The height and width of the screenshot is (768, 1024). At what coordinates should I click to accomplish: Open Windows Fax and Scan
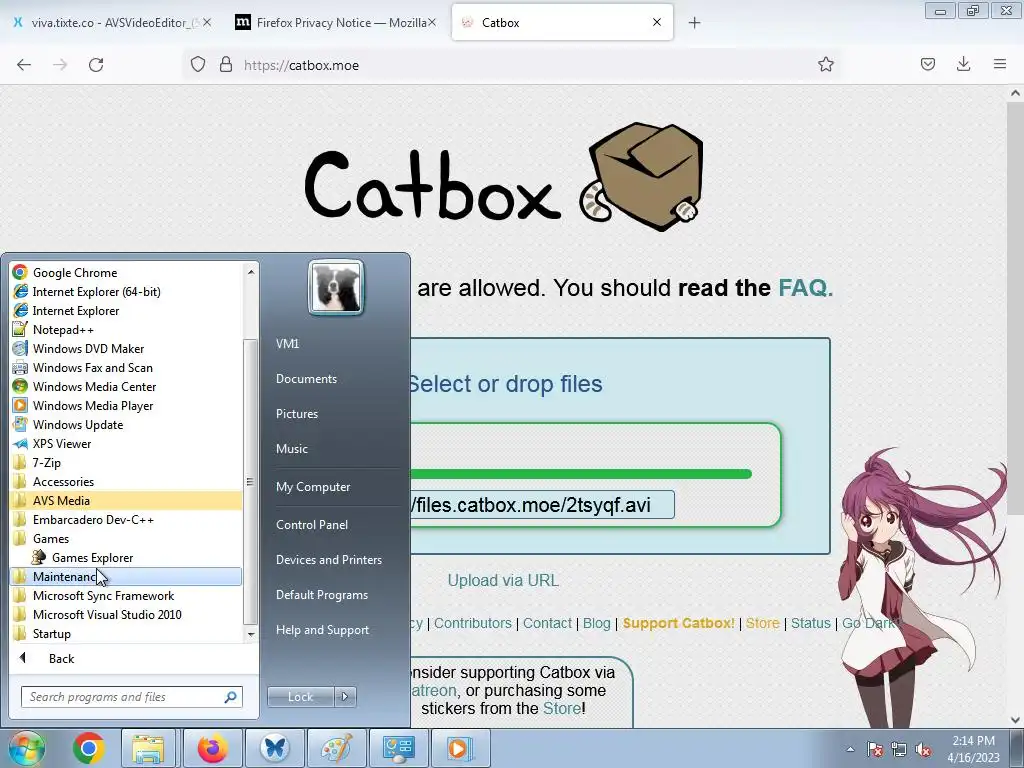[x=93, y=368]
